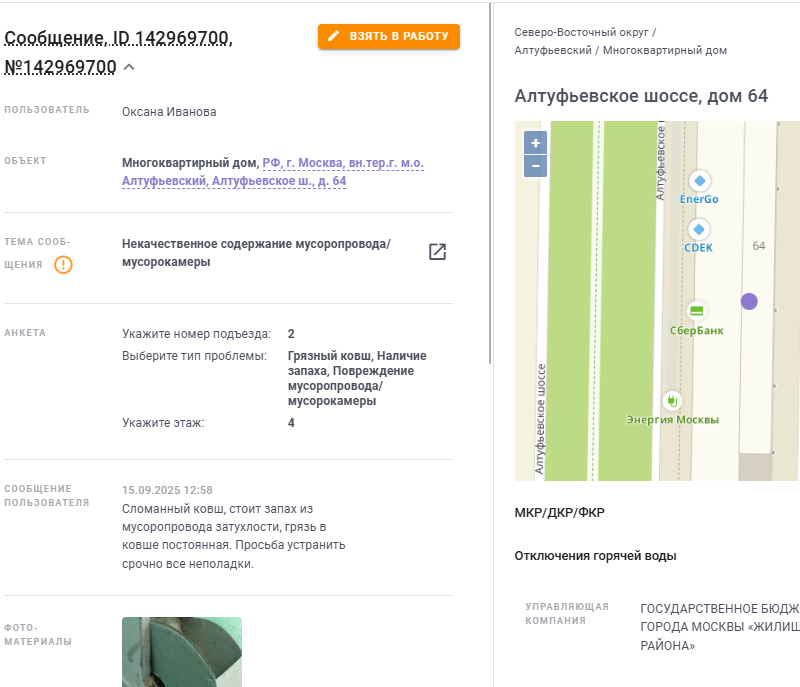Expand Отключения горячей воды section
Screen dimensions: 800x687
pos(595,556)
